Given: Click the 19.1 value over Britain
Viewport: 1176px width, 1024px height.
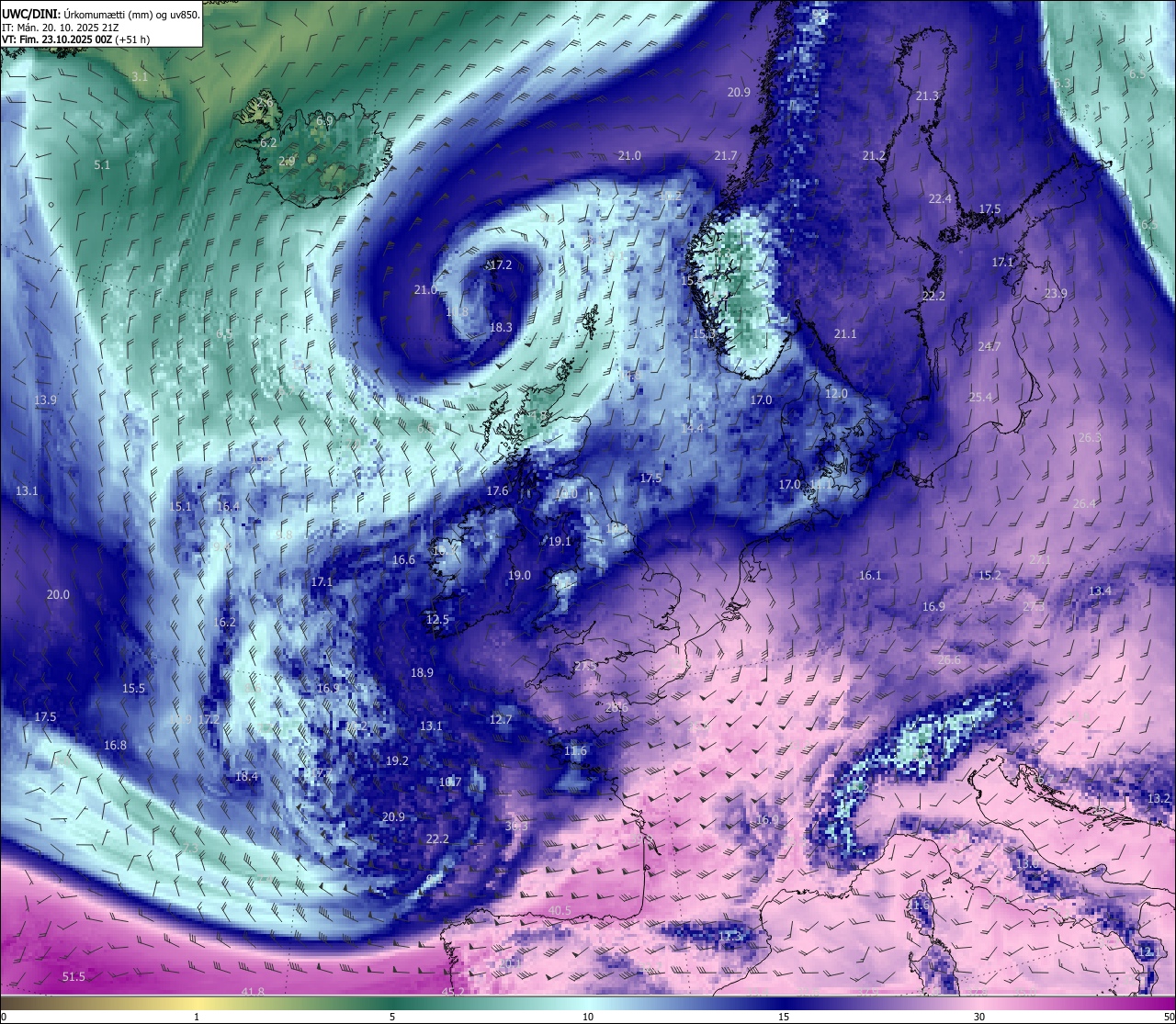Looking at the screenshot, I should pyautogui.click(x=560, y=542).
